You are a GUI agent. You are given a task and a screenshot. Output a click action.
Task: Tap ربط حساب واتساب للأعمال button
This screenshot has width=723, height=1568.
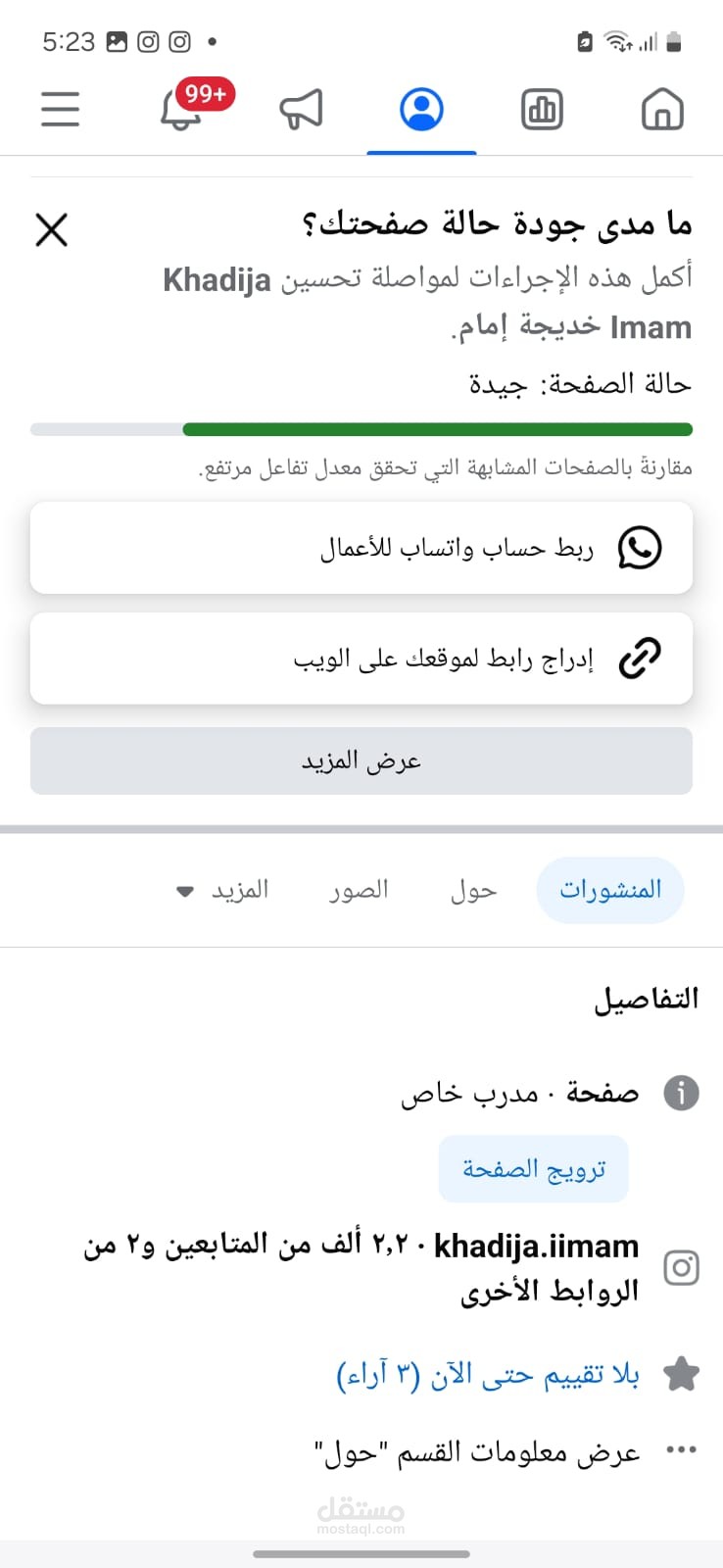pos(361,548)
